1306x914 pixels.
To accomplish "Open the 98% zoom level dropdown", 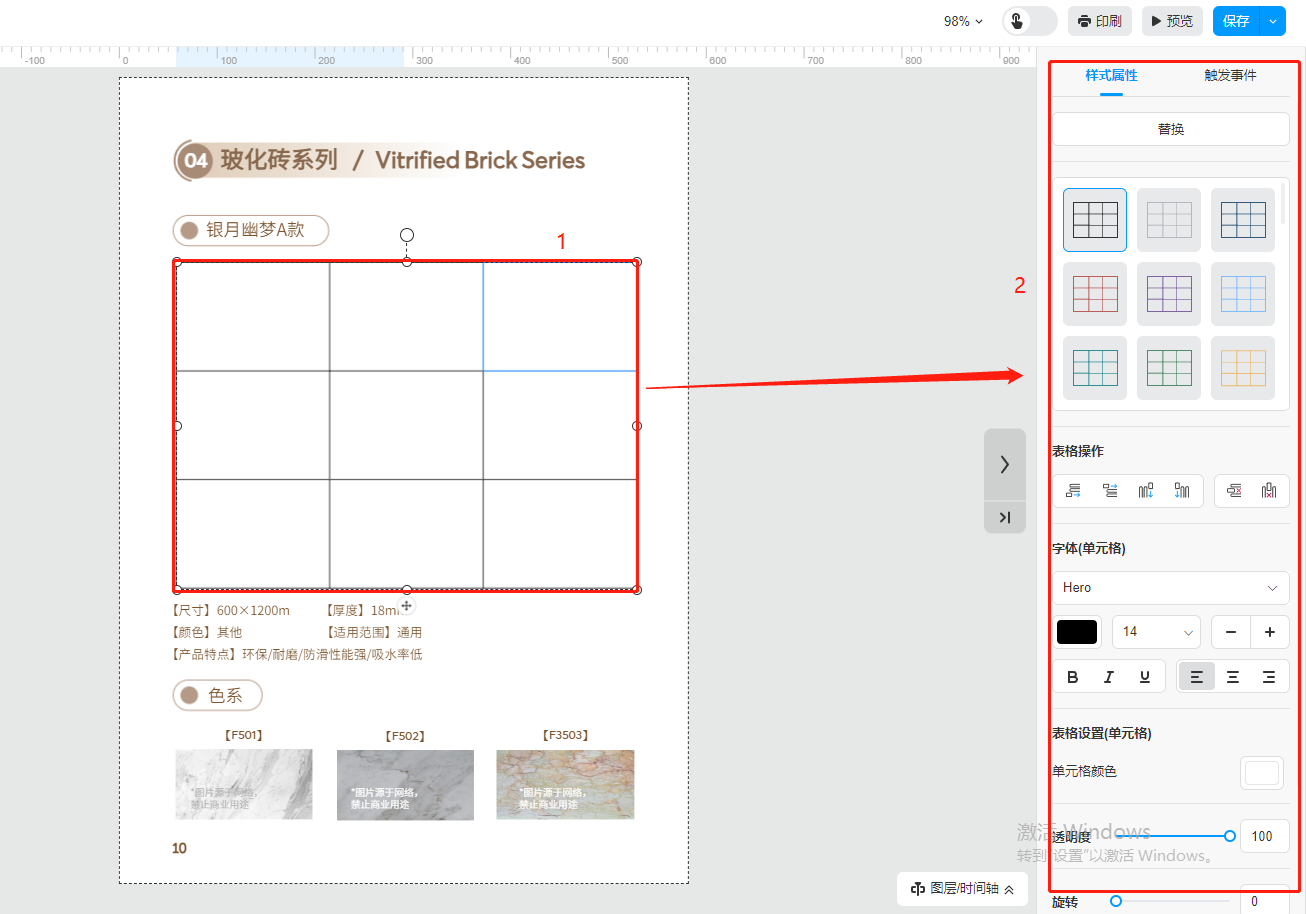I will (963, 21).
